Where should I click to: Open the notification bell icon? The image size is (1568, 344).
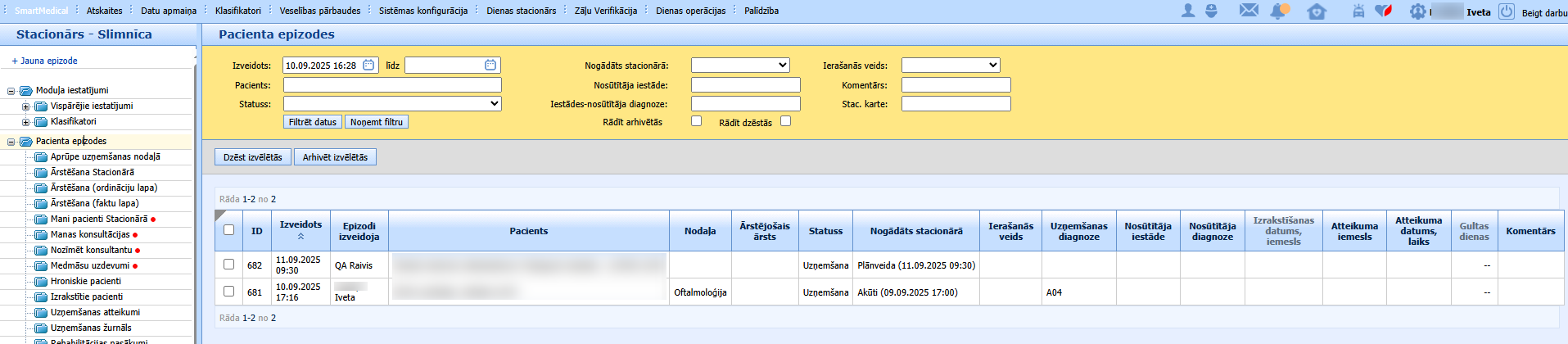coord(1279,11)
